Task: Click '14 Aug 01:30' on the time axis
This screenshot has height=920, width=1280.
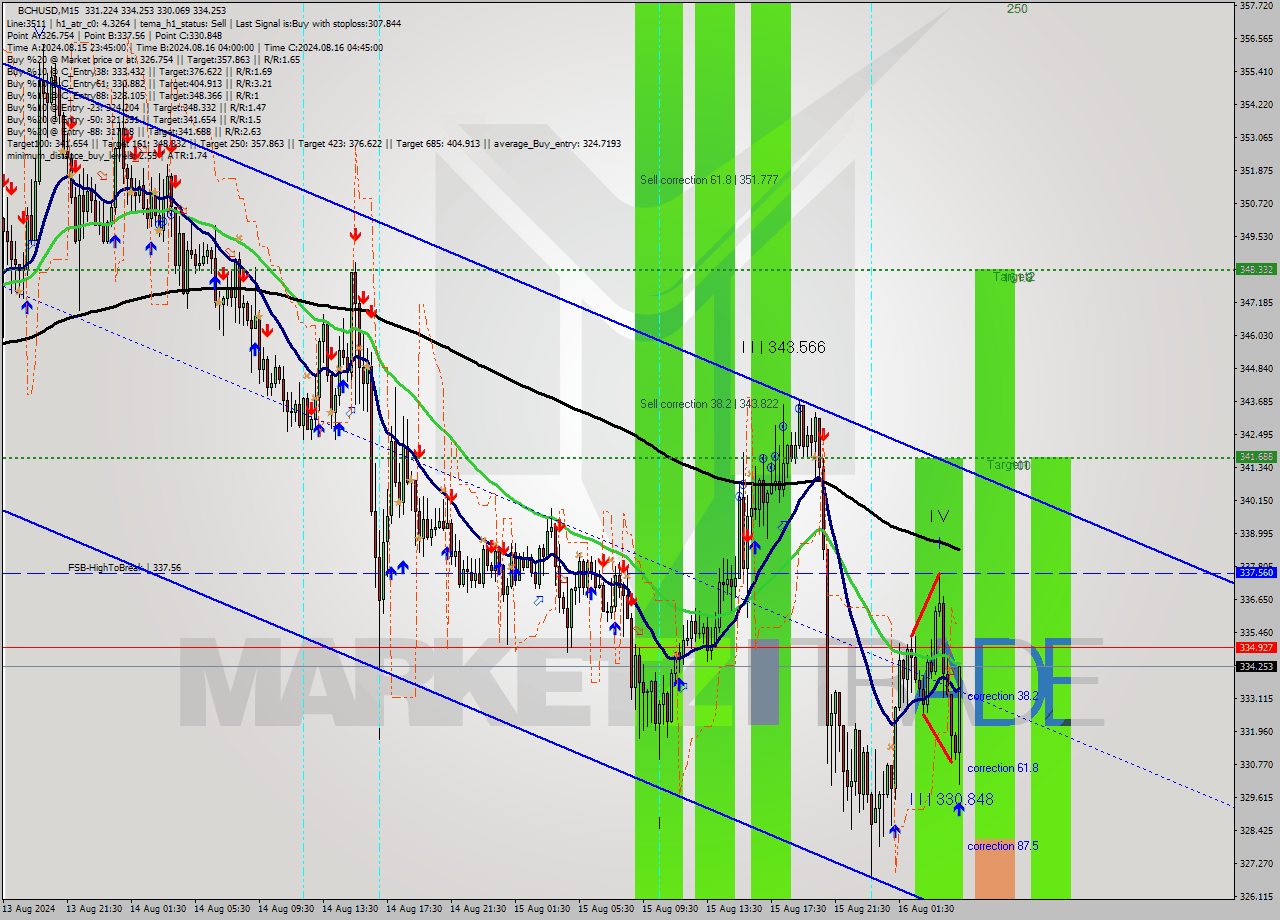Action: click(158, 909)
